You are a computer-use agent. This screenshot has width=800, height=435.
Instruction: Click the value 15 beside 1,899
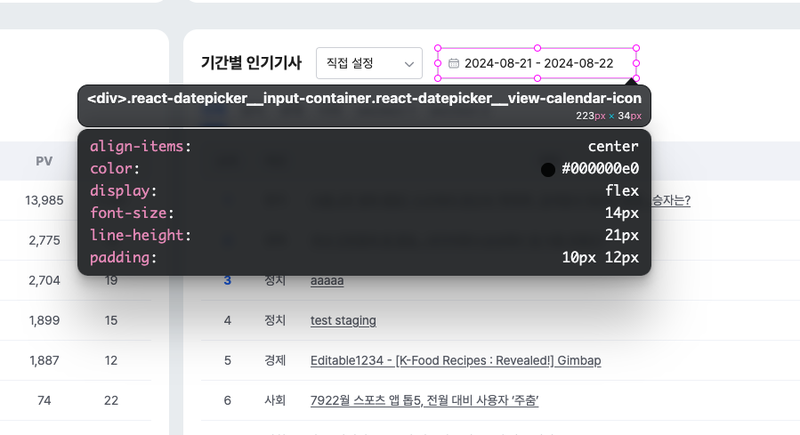click(x=111, y=320)
